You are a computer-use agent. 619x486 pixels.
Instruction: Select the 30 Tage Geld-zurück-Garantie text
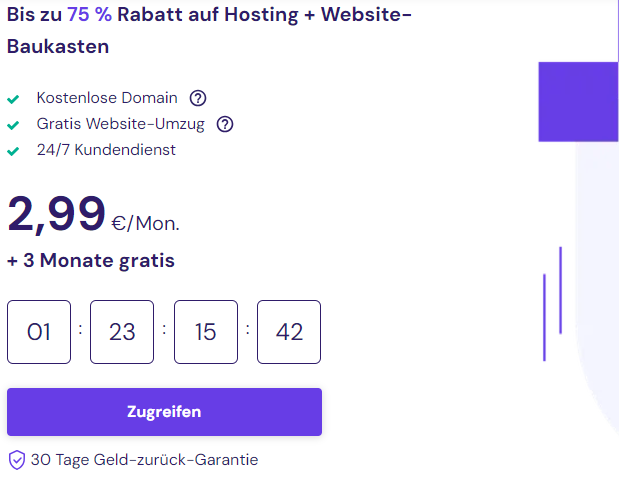[144, 460]
